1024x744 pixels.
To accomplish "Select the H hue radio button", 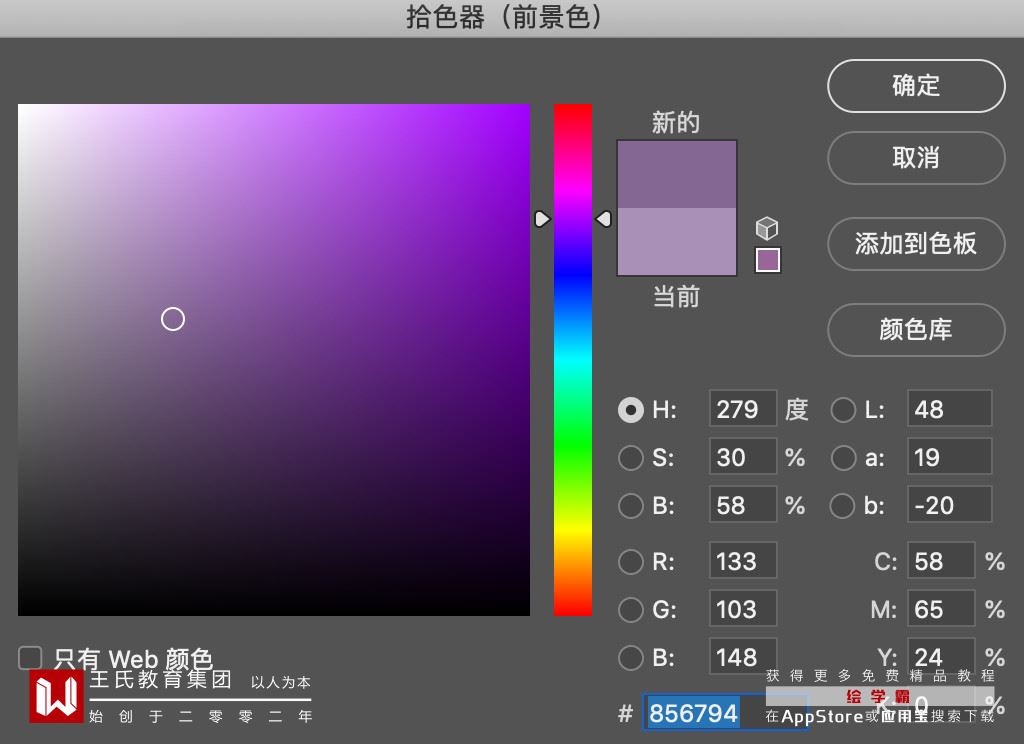I will [x=631, y=409].
